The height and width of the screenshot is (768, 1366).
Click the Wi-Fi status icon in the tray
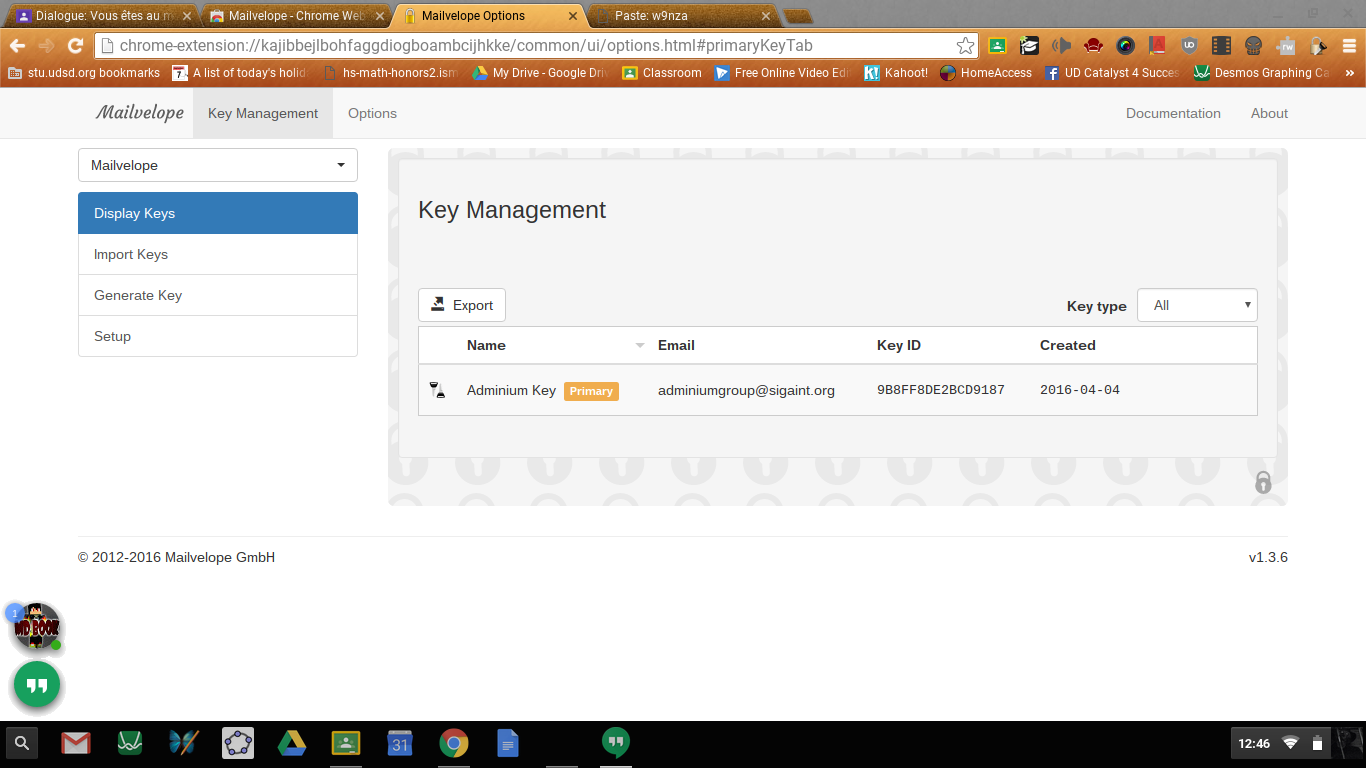1290,743
